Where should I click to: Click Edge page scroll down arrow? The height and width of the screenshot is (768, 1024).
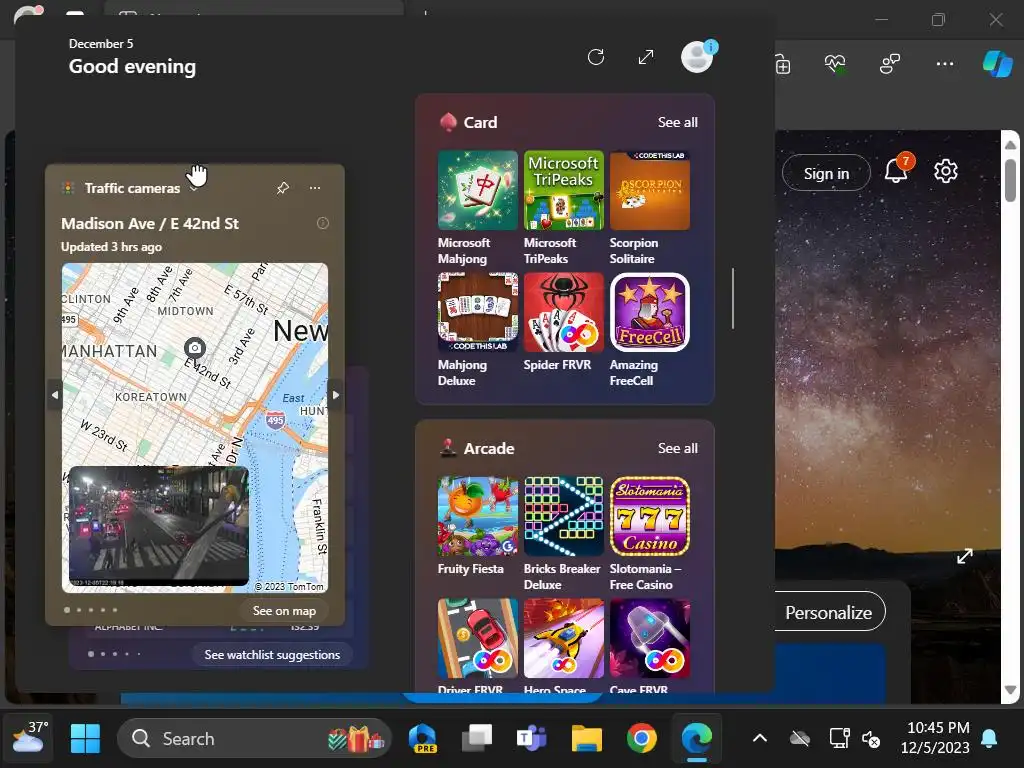(x=1010, y=690)
